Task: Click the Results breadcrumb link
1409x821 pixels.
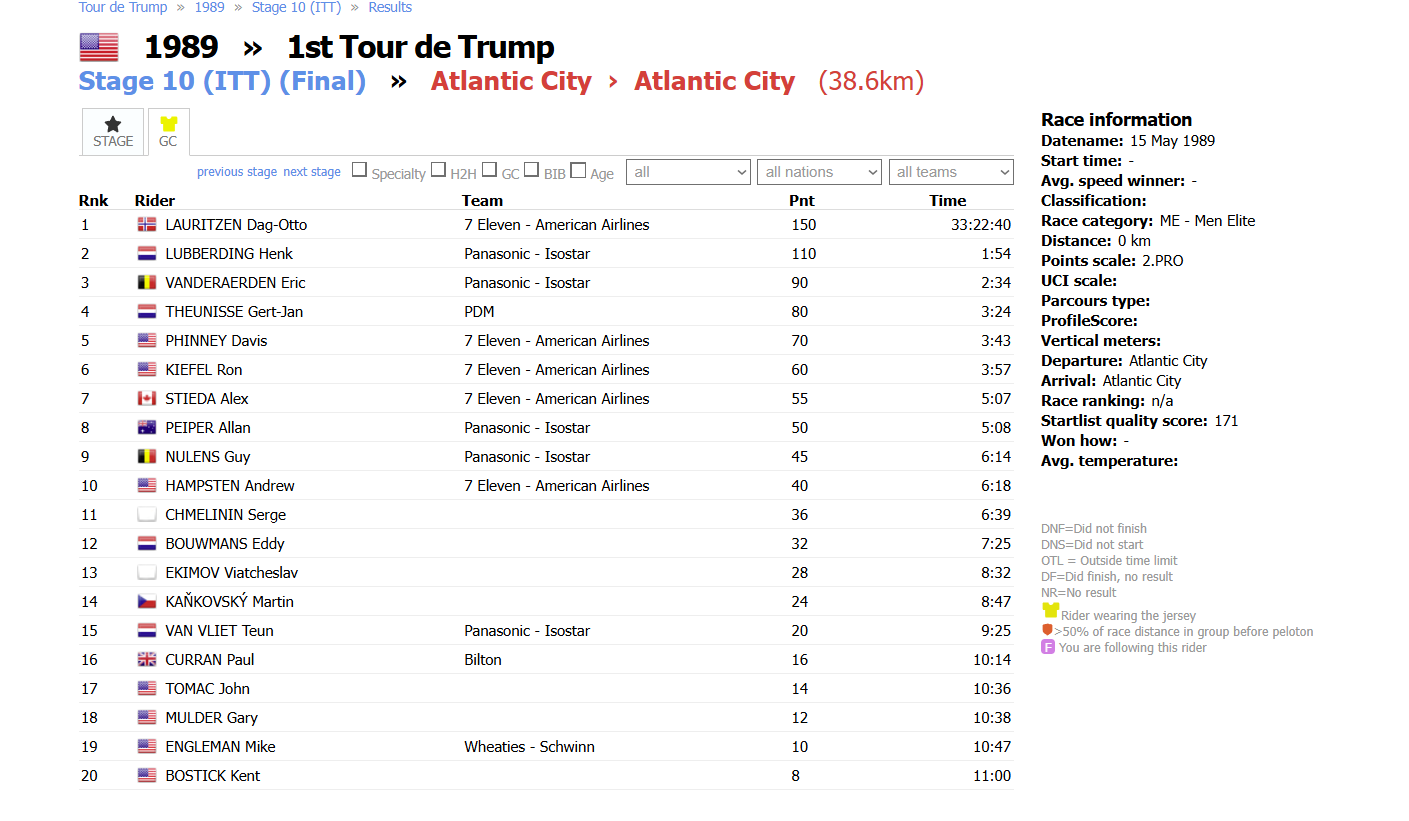Action: pos(390,7)
